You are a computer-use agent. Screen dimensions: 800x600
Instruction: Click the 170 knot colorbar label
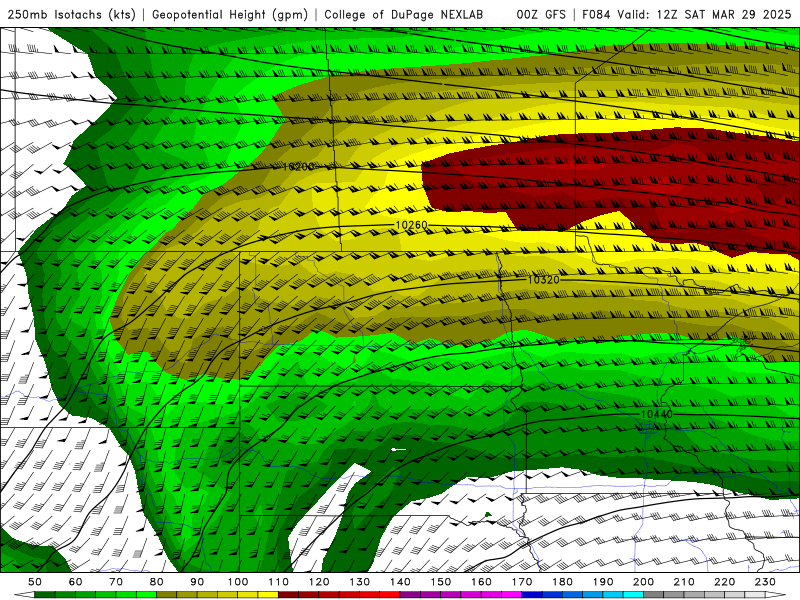[522, 582]
